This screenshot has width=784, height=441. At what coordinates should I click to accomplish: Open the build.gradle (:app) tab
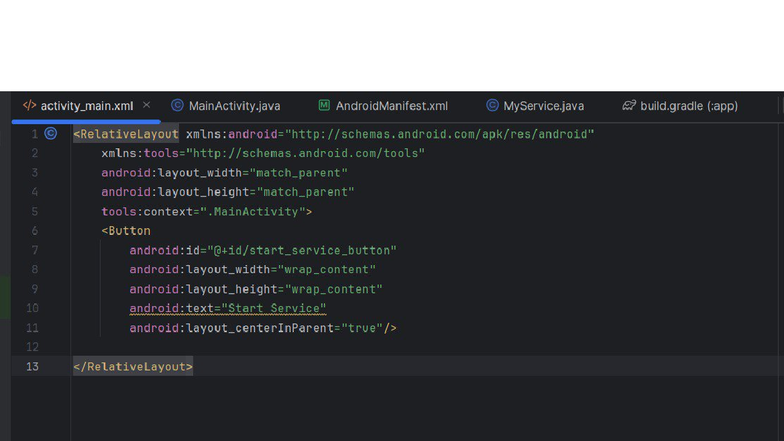(689, 106)
